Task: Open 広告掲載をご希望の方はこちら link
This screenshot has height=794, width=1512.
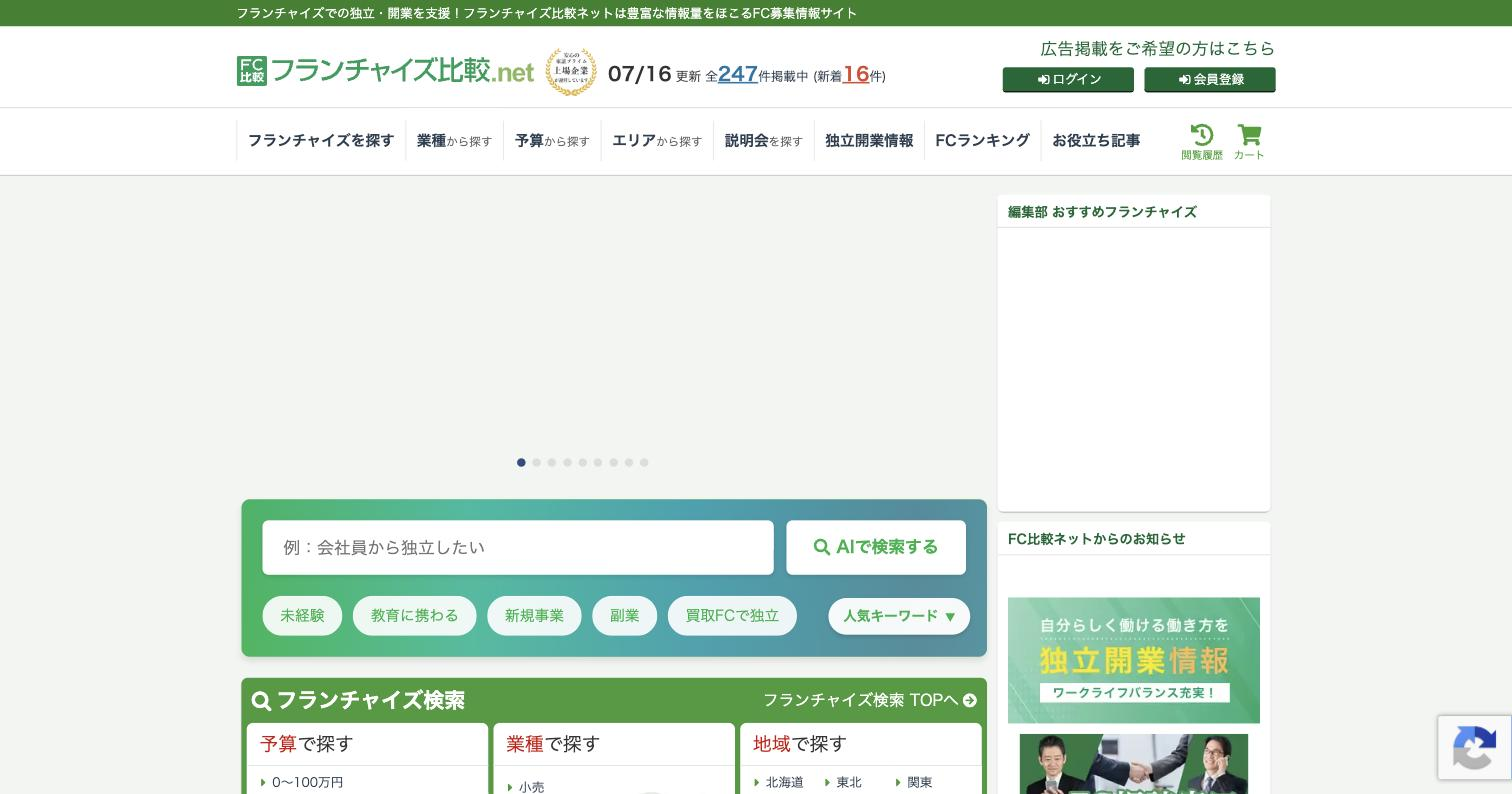Action: [x=1157, y=48]
